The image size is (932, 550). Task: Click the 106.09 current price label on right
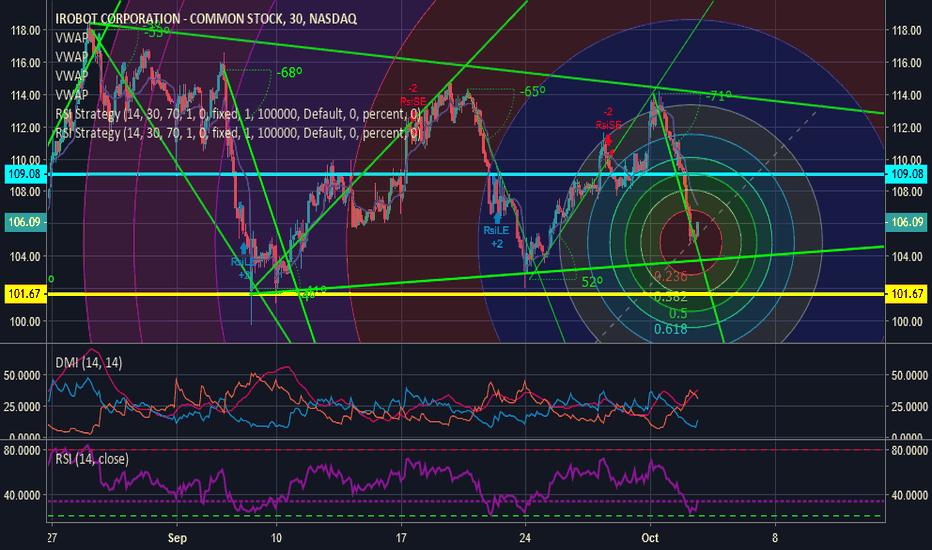907,222
